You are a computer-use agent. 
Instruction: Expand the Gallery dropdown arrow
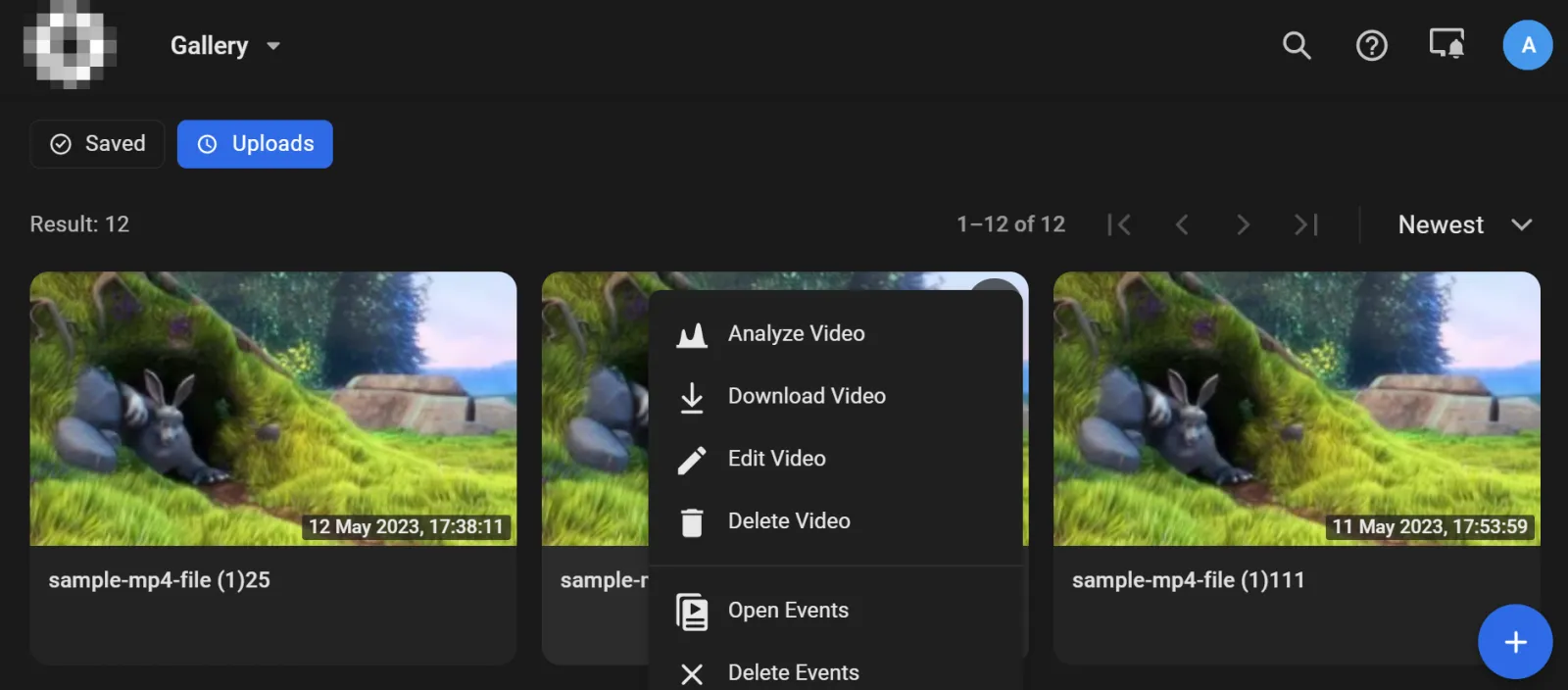tap(273, 46)
